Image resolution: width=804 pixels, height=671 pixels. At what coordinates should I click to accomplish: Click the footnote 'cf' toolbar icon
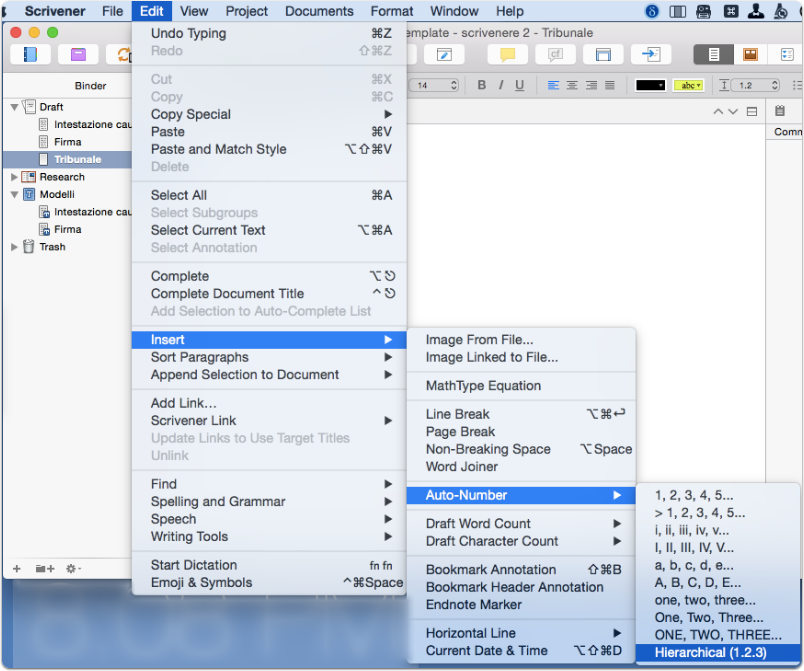tap(555, 54)
